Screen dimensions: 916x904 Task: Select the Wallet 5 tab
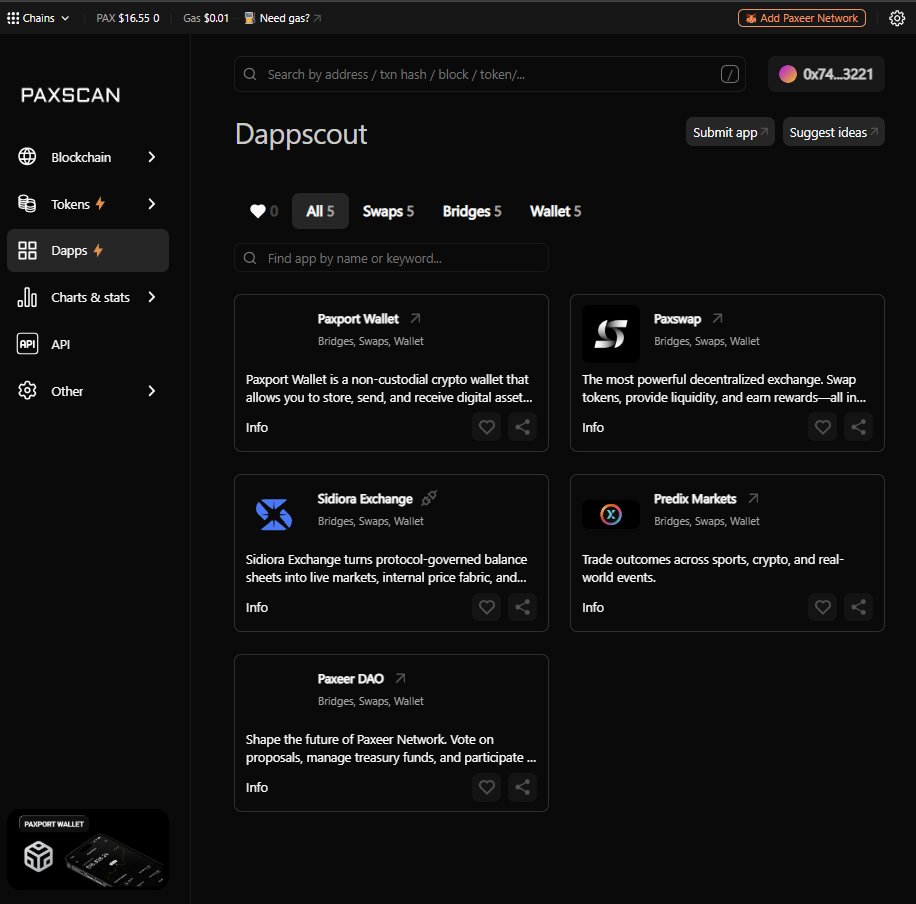(x=555, y=211)
